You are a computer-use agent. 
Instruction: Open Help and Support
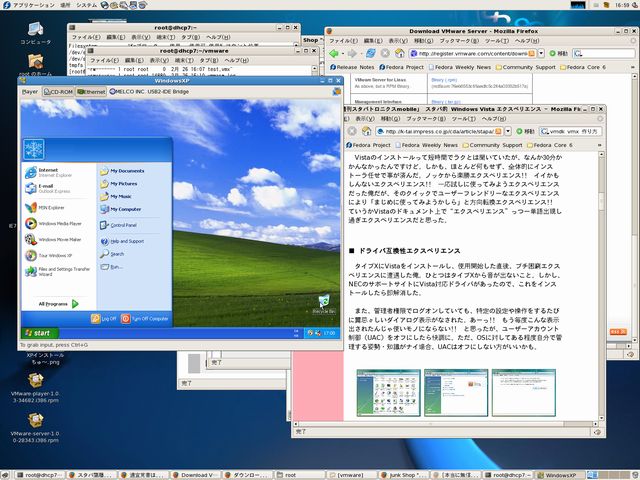click(x=122, y=241)
